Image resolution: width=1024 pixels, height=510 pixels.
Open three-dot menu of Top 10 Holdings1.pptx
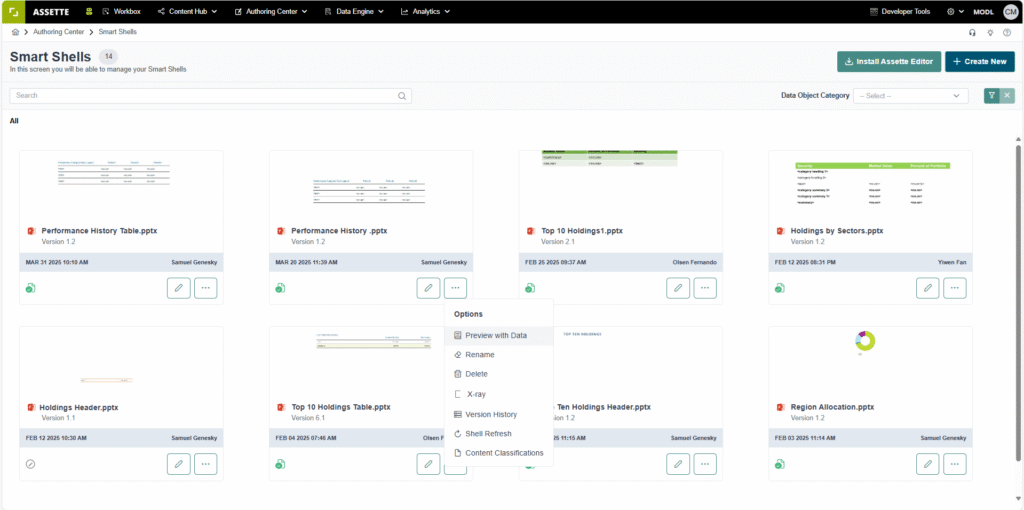point(705,288)
